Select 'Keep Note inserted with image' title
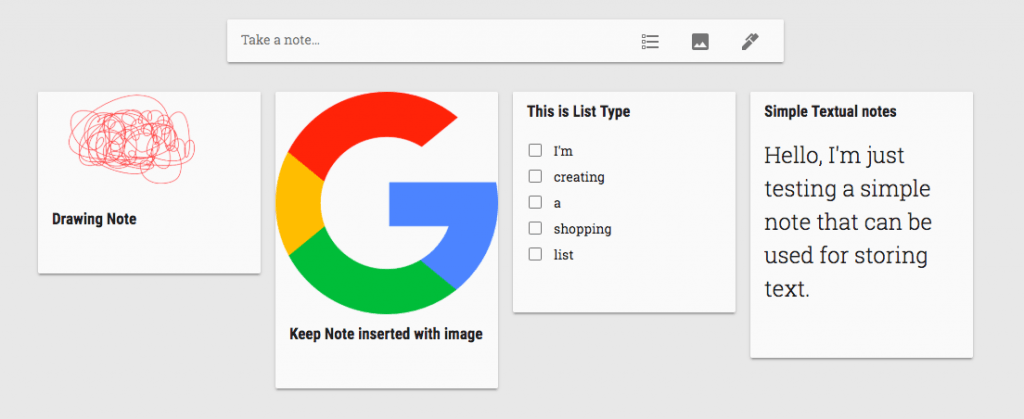 click(x=386, y=334)
